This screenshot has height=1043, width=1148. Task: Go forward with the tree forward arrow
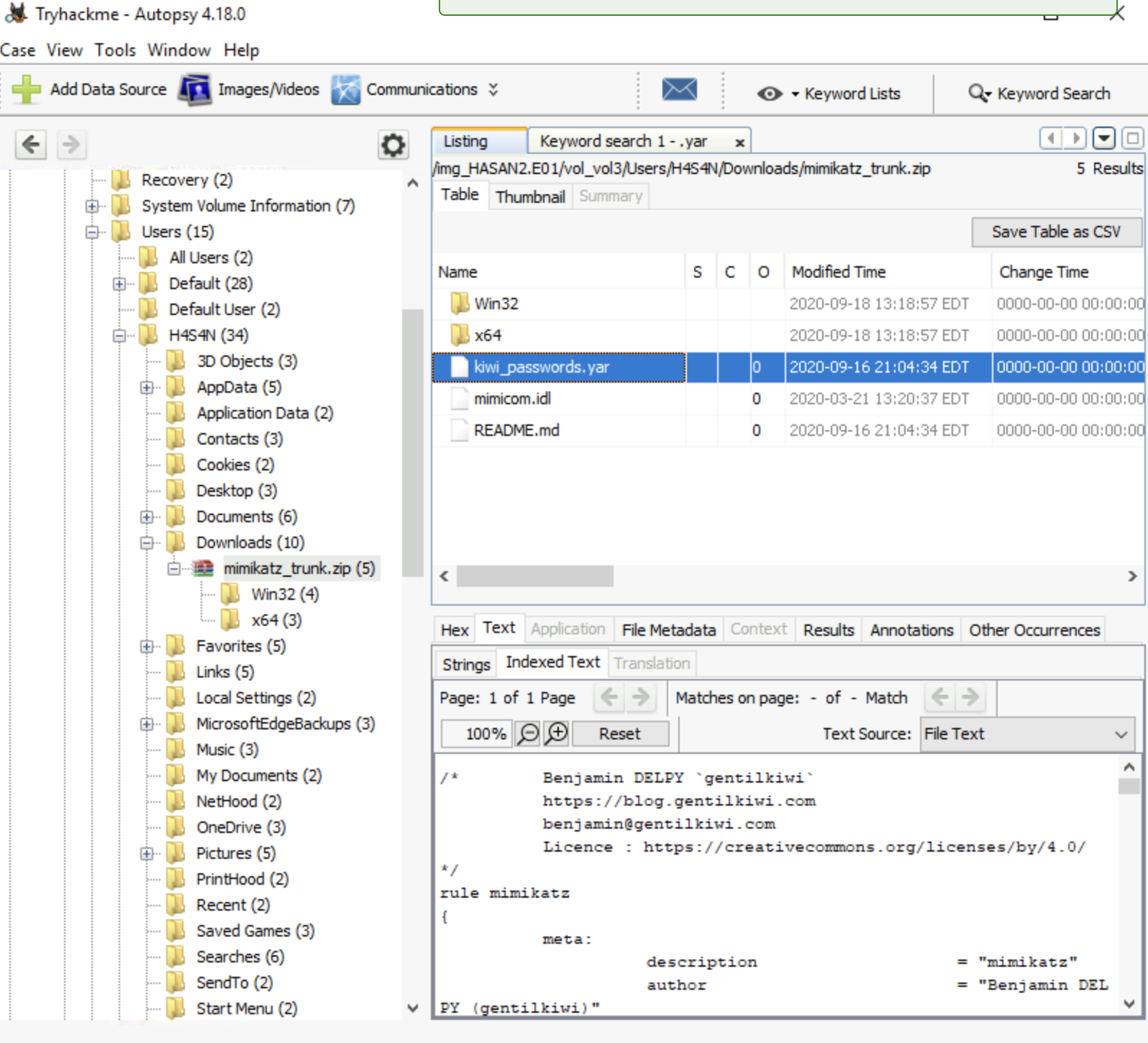[71, 145]
